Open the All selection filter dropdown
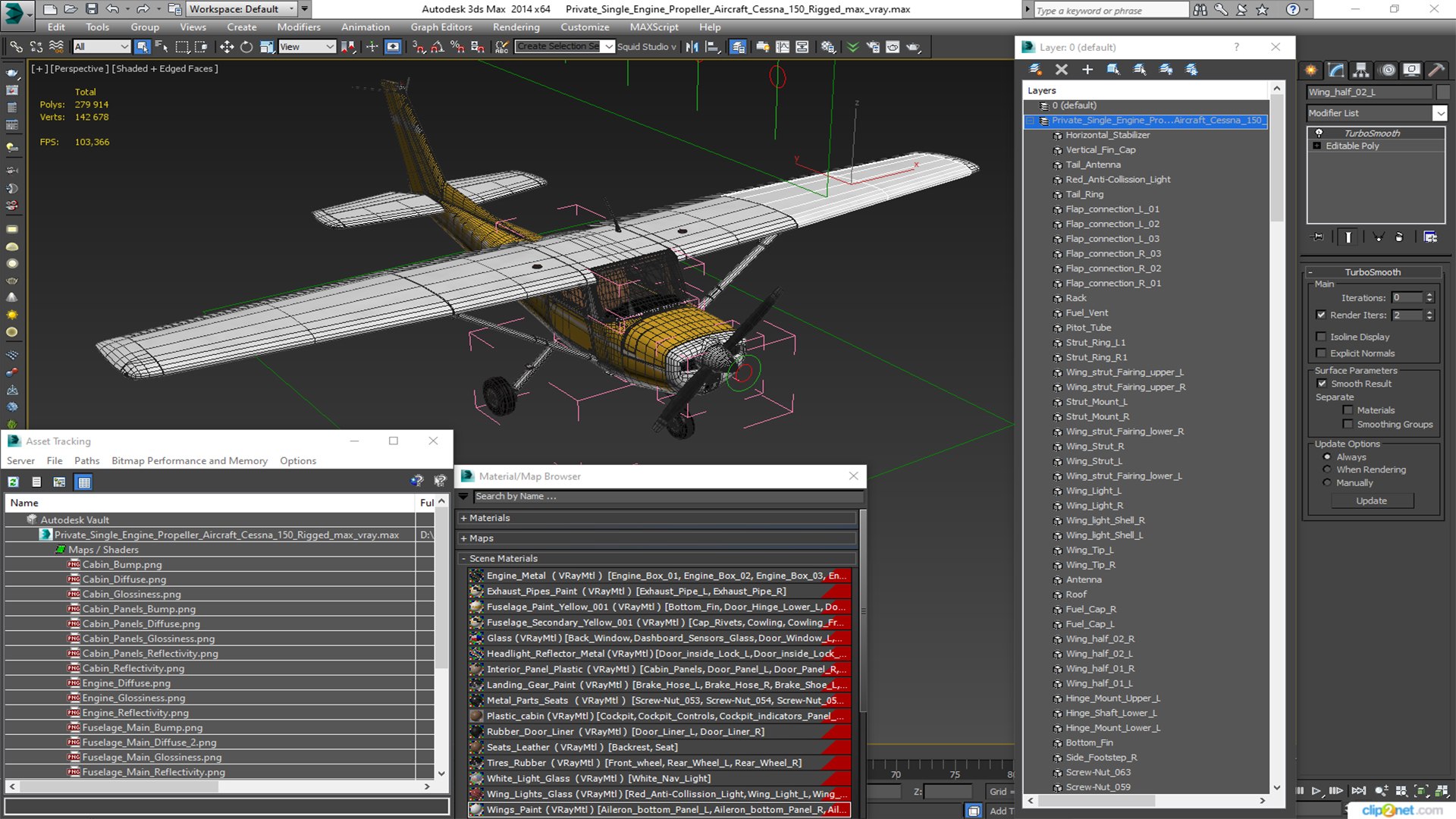 click(x=102, y=47)
